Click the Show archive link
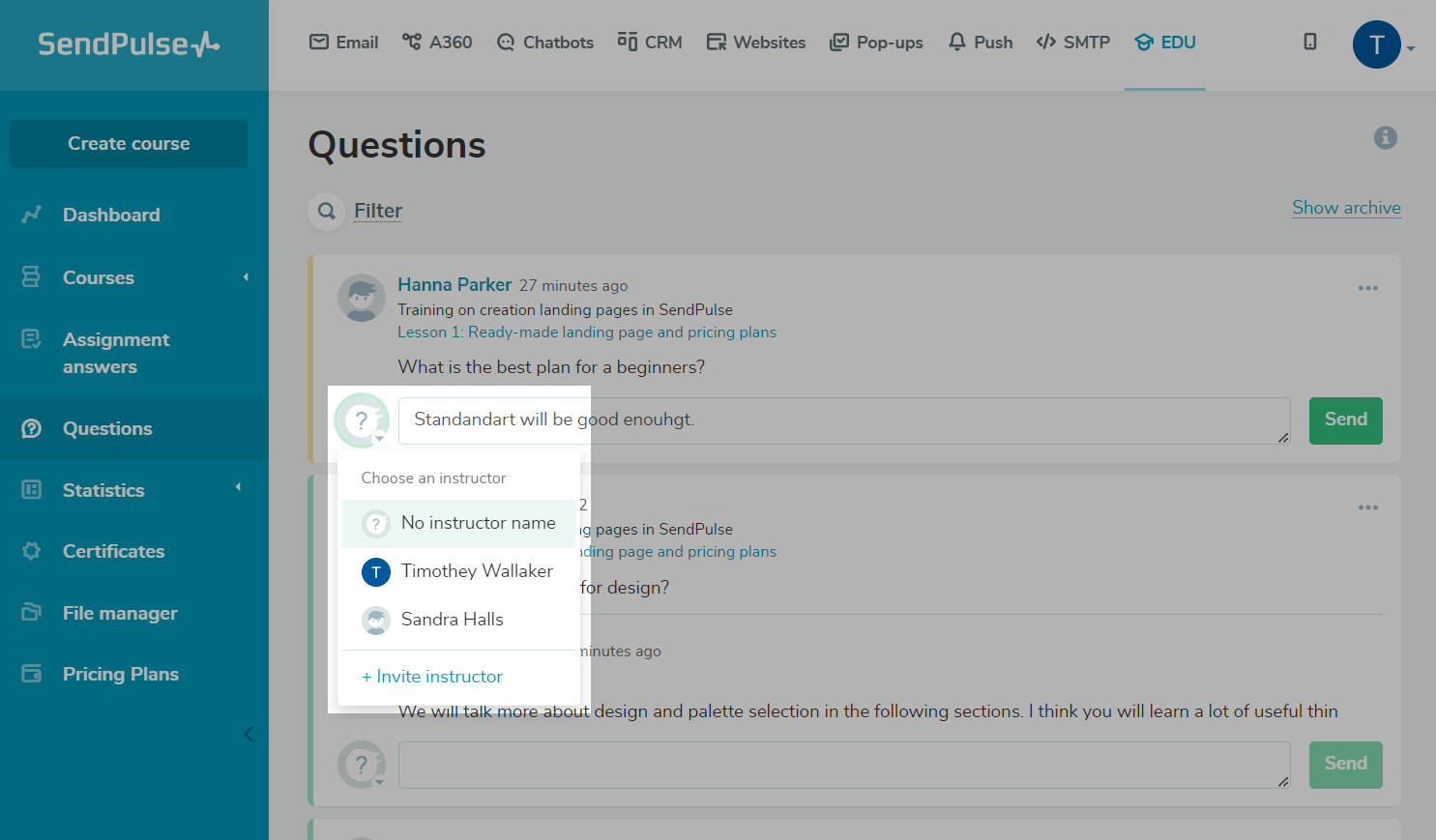Screen dimensions: 1436x840 (x=1346, y=208)
